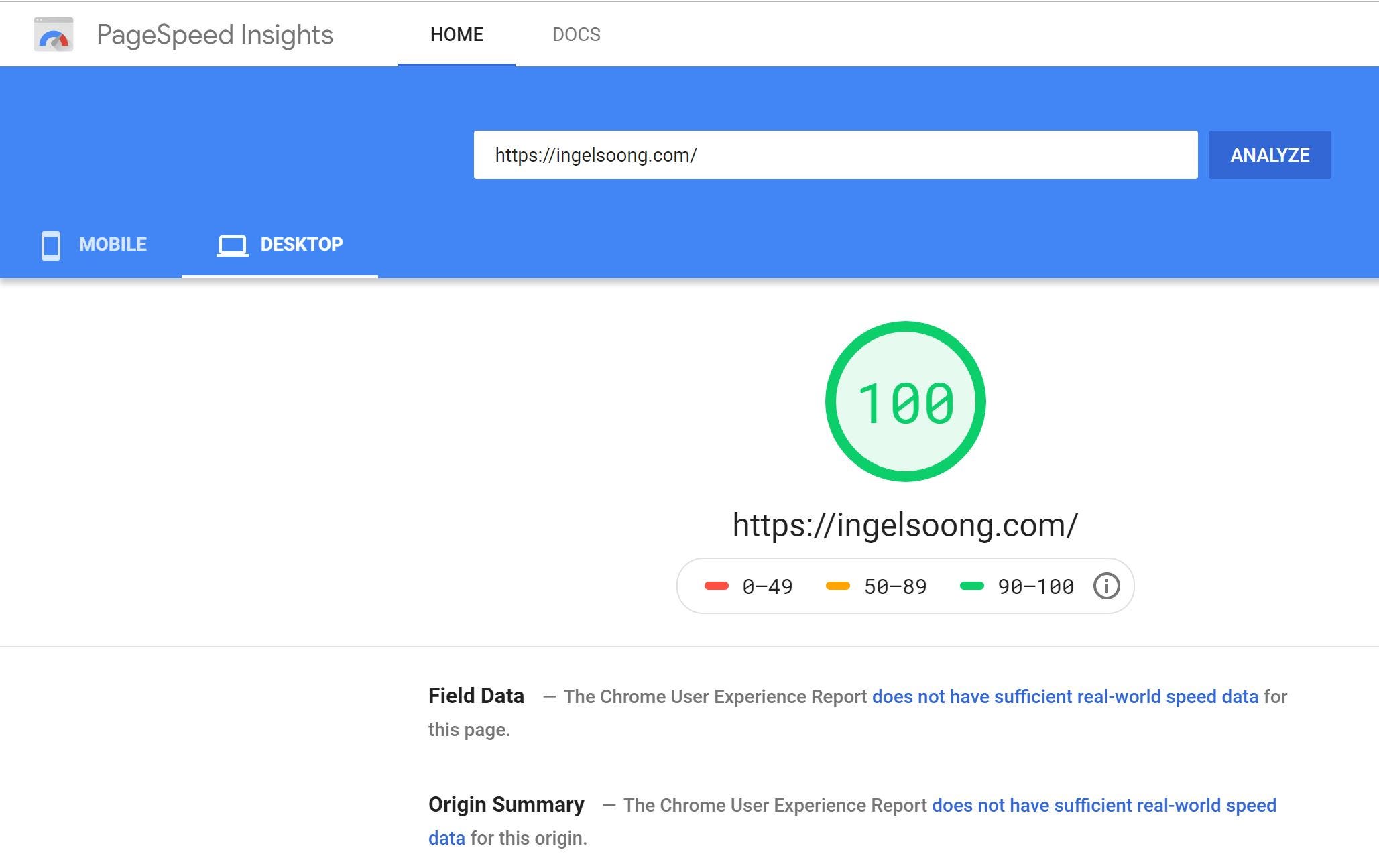This screenshot has width=1379, height=868.
Task: Focus the URL input field
Action: (x=835, y=155)
